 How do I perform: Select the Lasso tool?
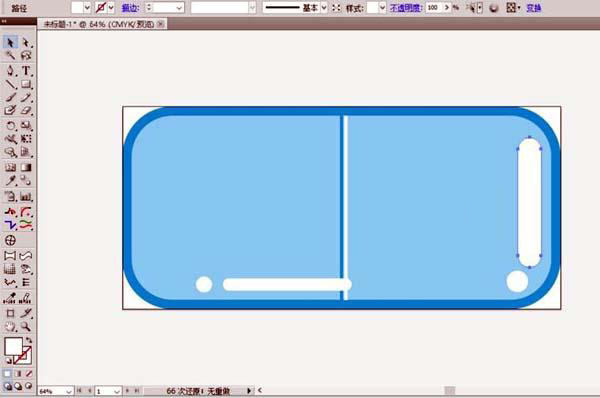coord(26,56)
